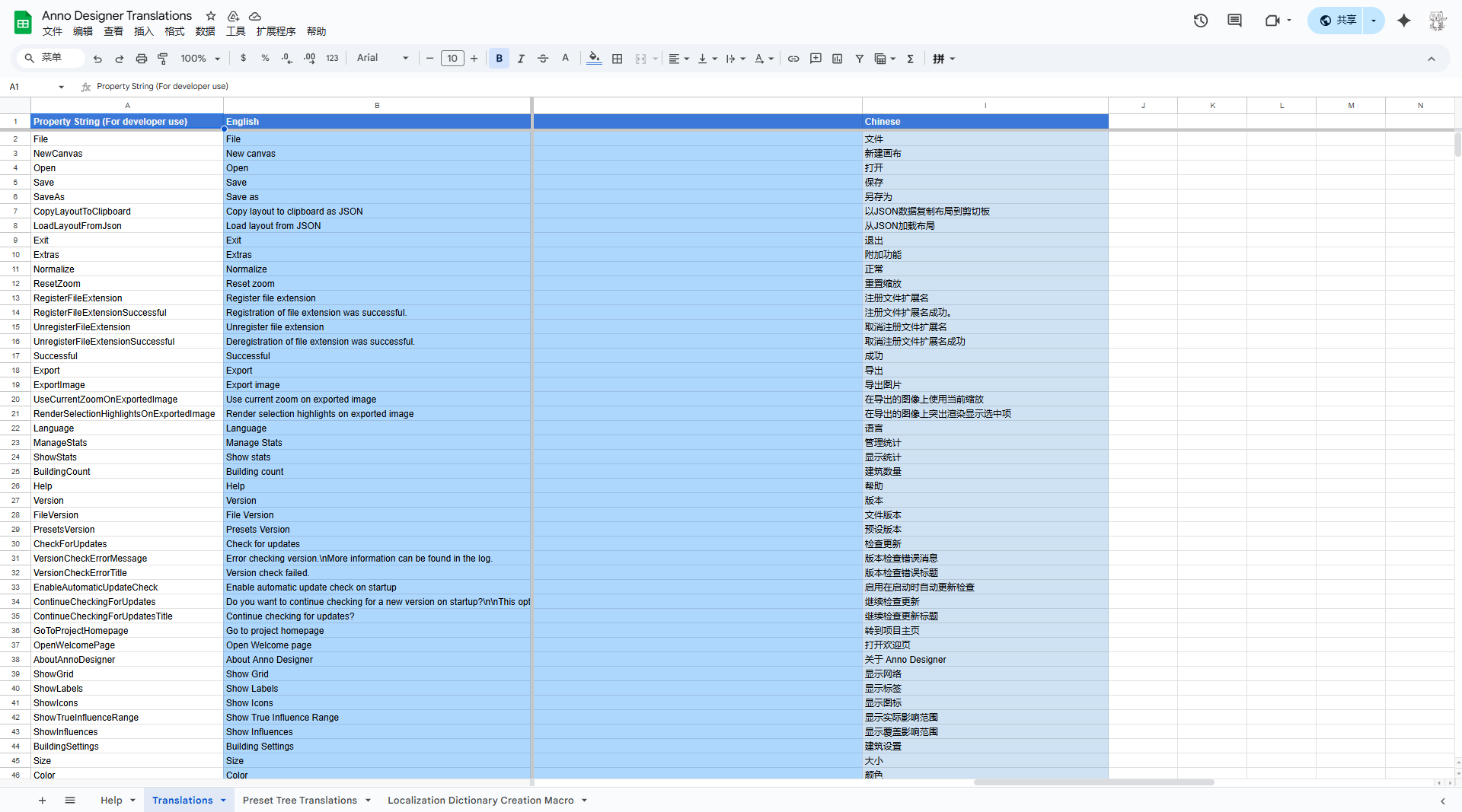The width and height of the screenshot is (1462, 812).
Task: View cloud document status icon
Action: [x=255, y=16]
